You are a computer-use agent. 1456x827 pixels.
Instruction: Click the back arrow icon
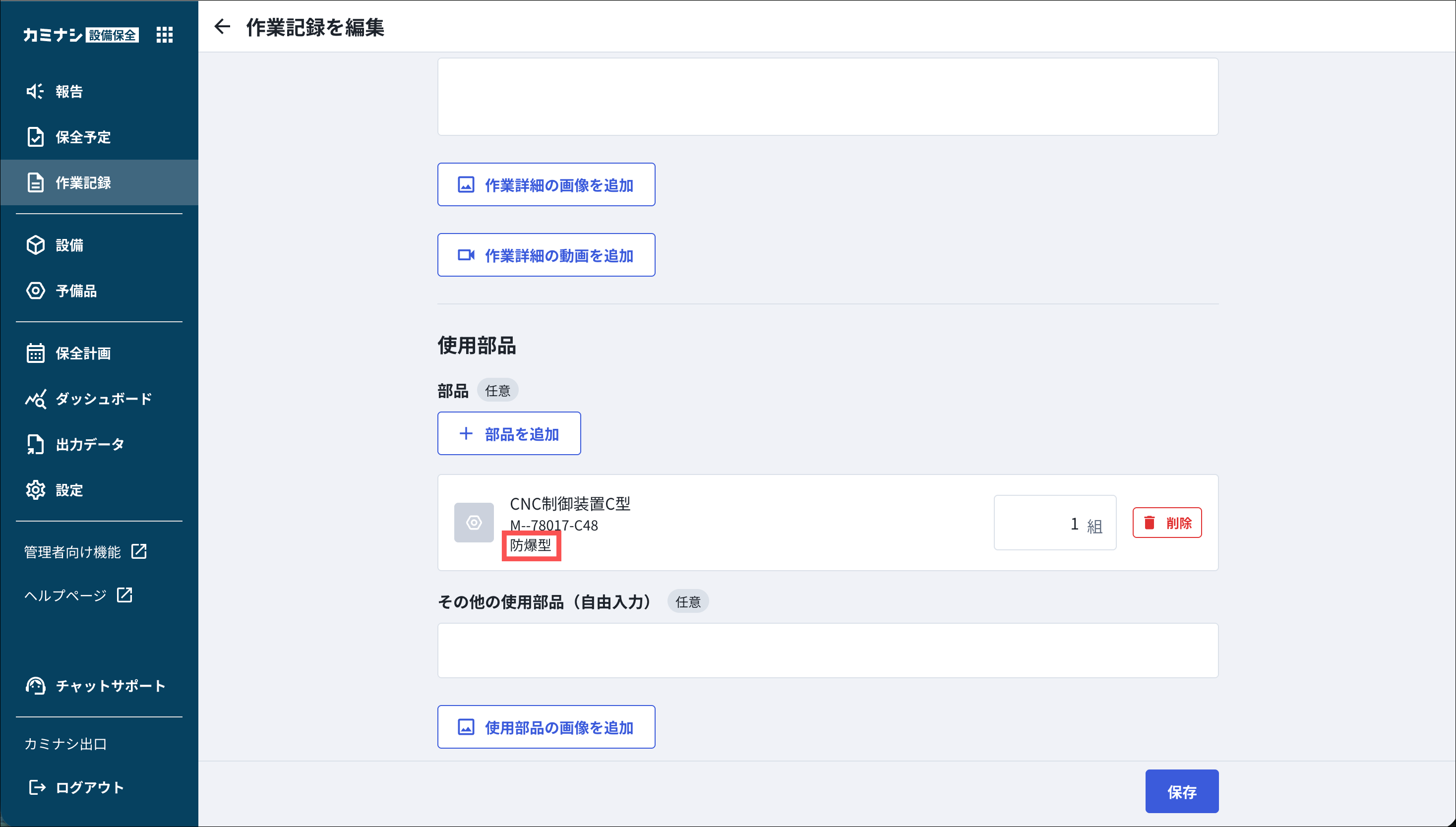222,26
